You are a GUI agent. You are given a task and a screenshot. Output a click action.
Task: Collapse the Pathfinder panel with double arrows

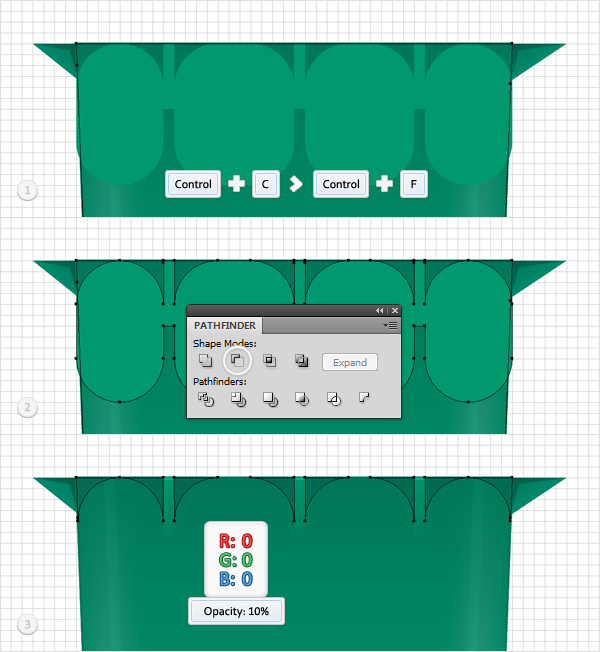379,311
